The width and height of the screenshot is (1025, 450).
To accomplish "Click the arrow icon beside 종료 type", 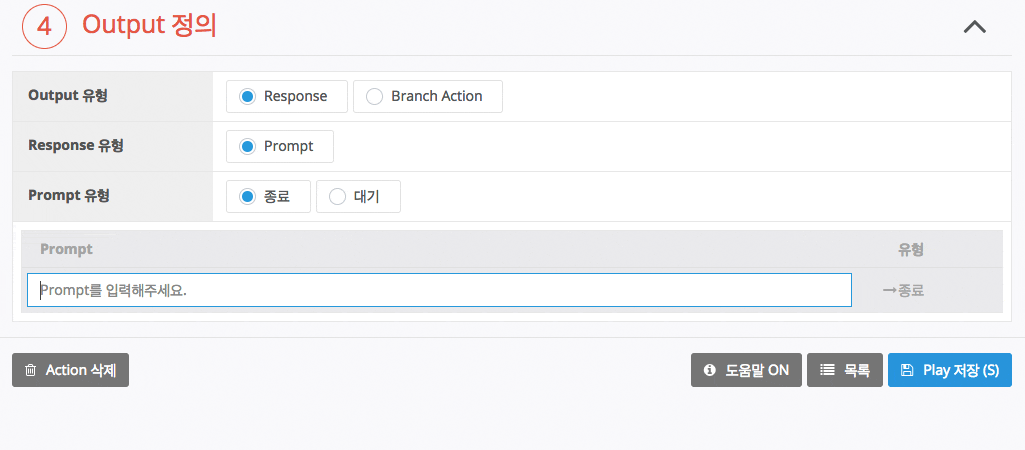I will [888, 291].
